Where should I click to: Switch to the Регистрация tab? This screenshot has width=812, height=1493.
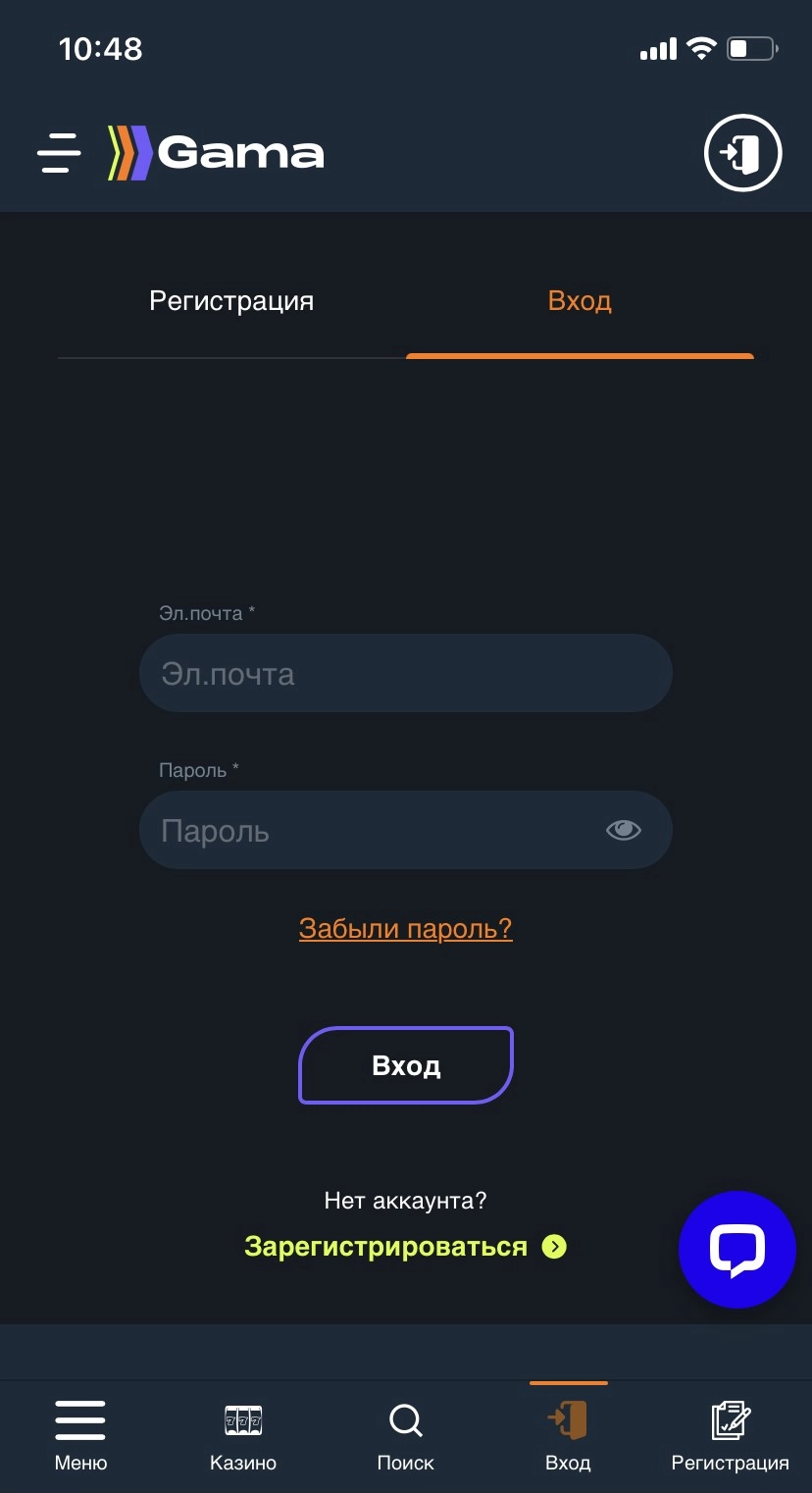[x=230, y=301]
